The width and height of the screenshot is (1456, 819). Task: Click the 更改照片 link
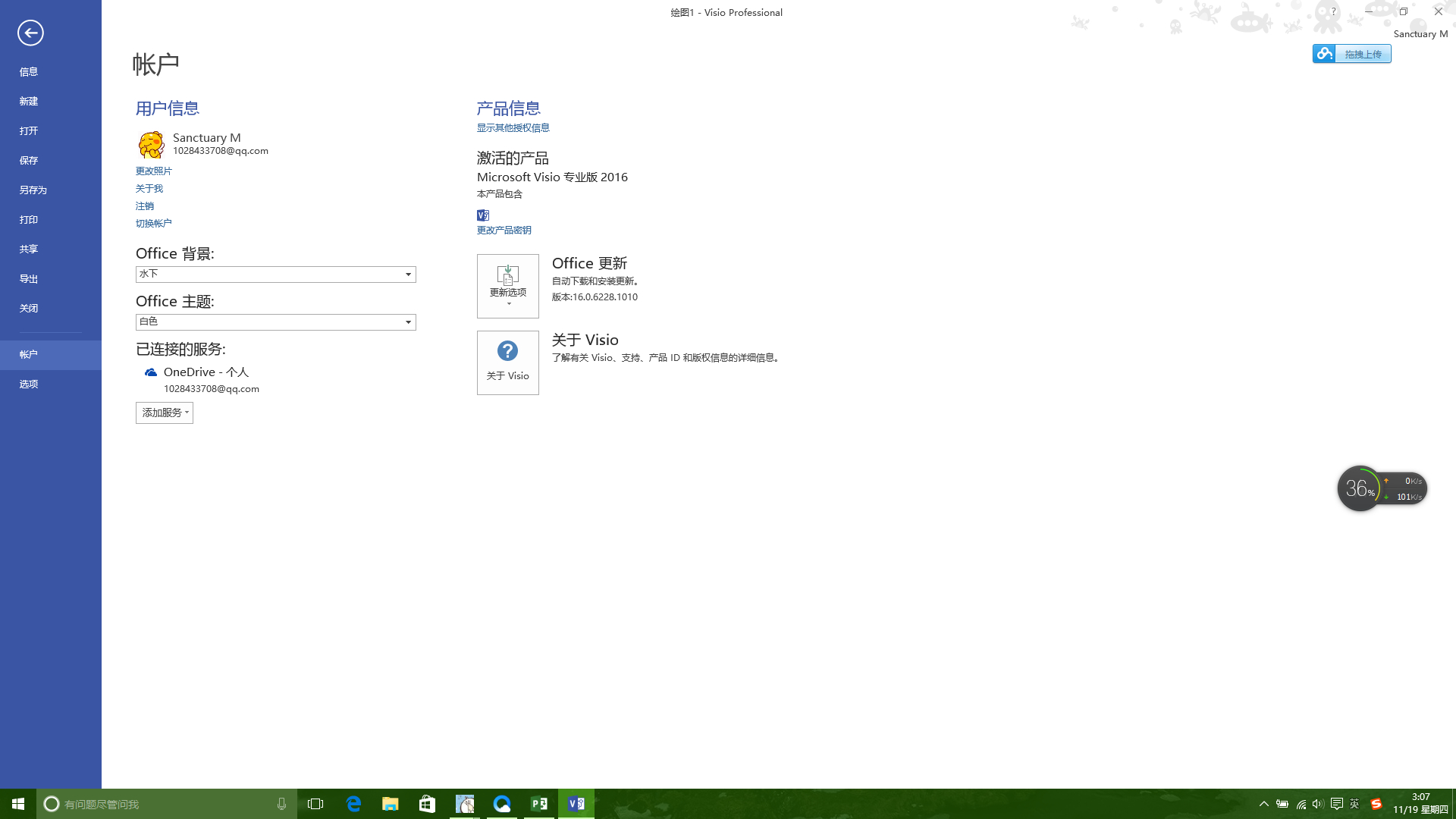[154, 171]
